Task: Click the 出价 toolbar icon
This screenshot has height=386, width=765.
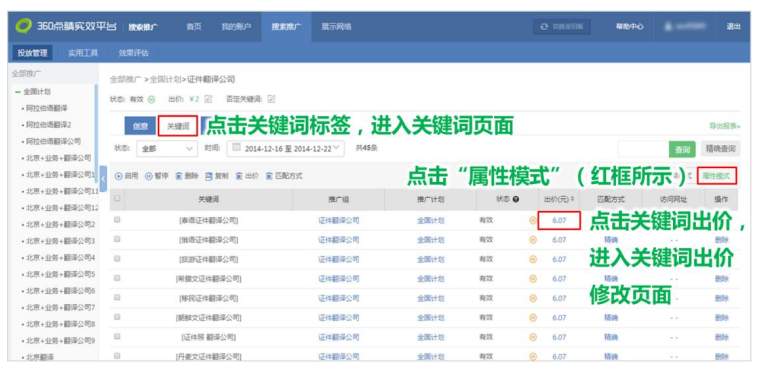Action: tap(239, 176)
